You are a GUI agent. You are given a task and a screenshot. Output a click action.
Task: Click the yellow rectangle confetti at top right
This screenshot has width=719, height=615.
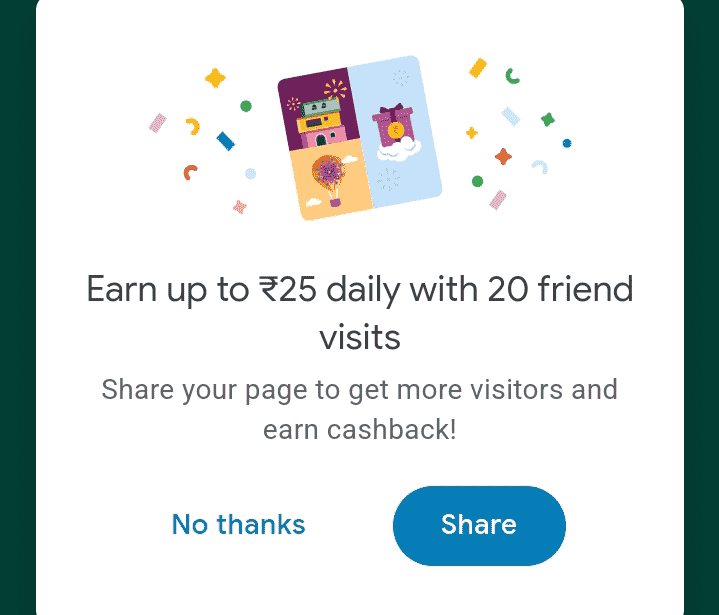[x=478, y=68]
